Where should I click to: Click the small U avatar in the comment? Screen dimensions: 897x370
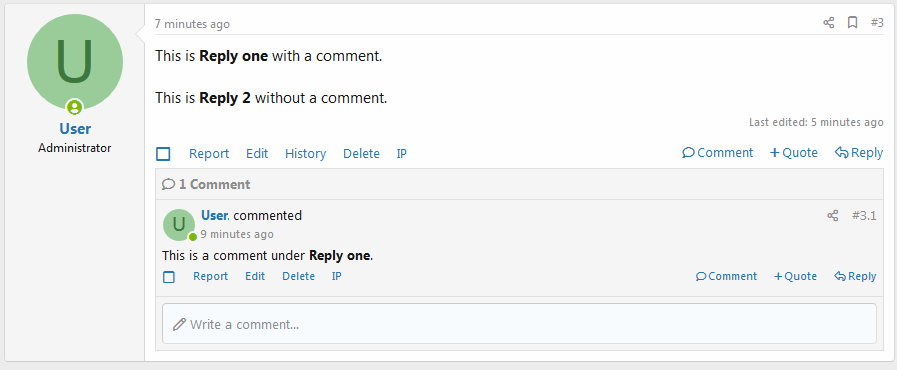click(179, 225)
